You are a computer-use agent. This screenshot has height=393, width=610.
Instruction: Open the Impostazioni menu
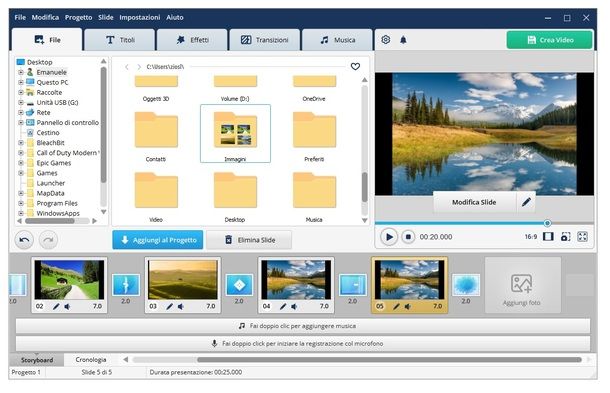point(140,18)
